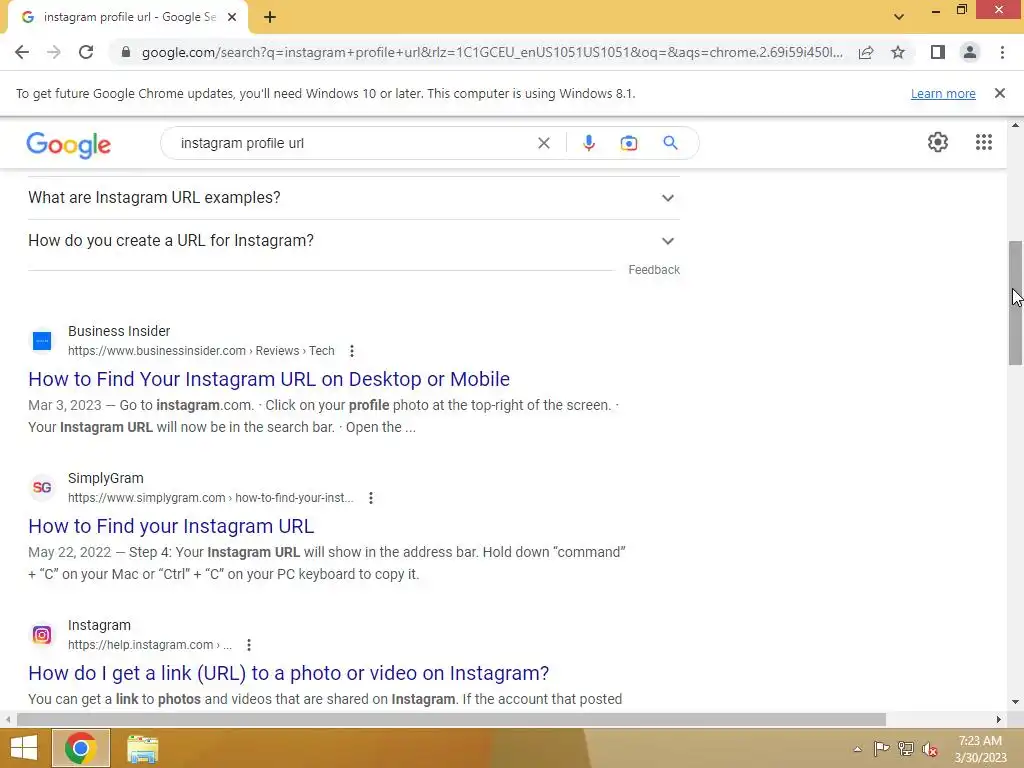Open "How to Find Your Instagram URL on Desktop or Mobile"
Image resolution: width=1024 pixels, height=768 pixels.
[x=269, y=379]
